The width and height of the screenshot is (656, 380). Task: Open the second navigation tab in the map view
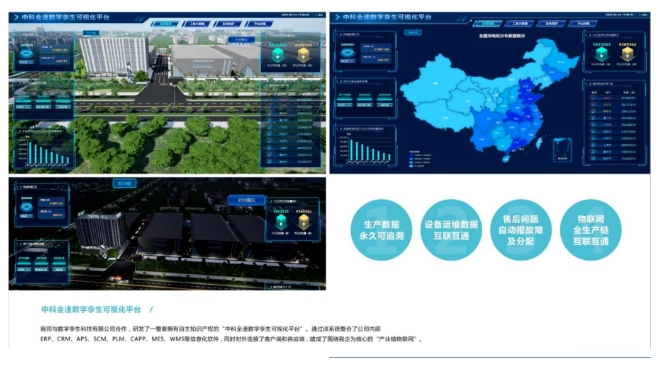[519, 24]
